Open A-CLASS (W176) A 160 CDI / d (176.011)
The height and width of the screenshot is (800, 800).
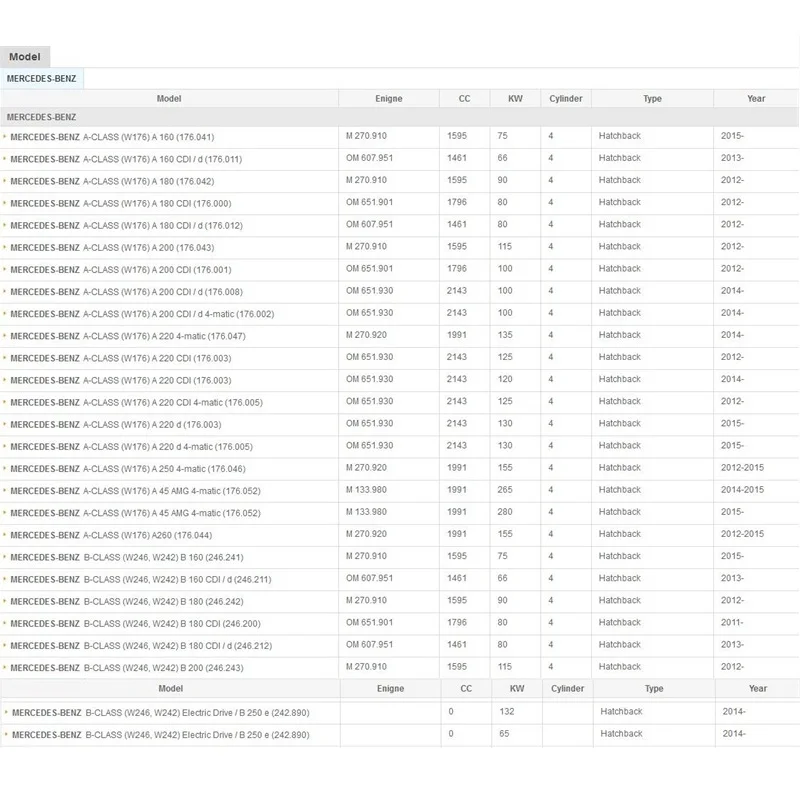(126, 159)
